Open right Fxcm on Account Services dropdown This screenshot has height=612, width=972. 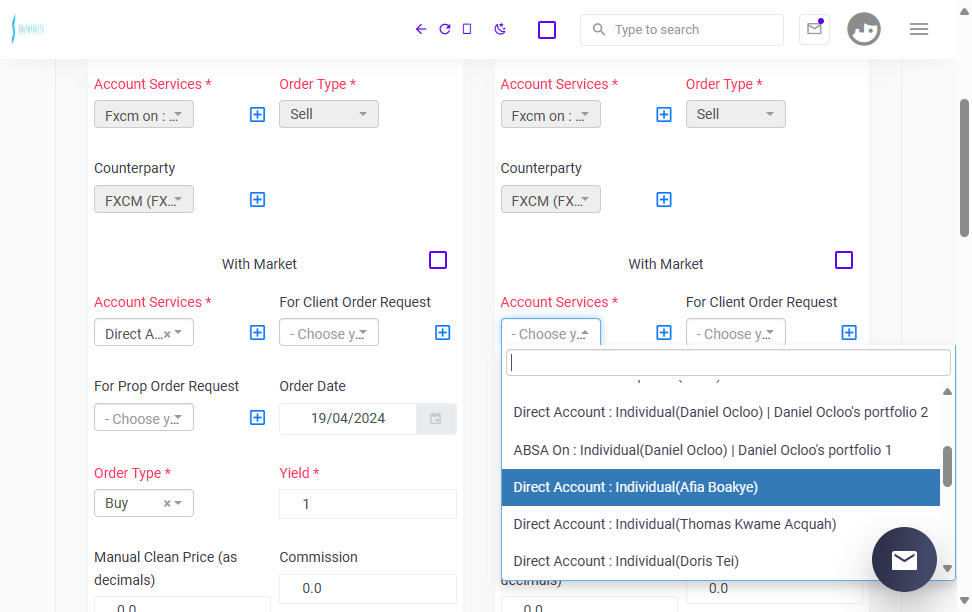coord(550,115)
